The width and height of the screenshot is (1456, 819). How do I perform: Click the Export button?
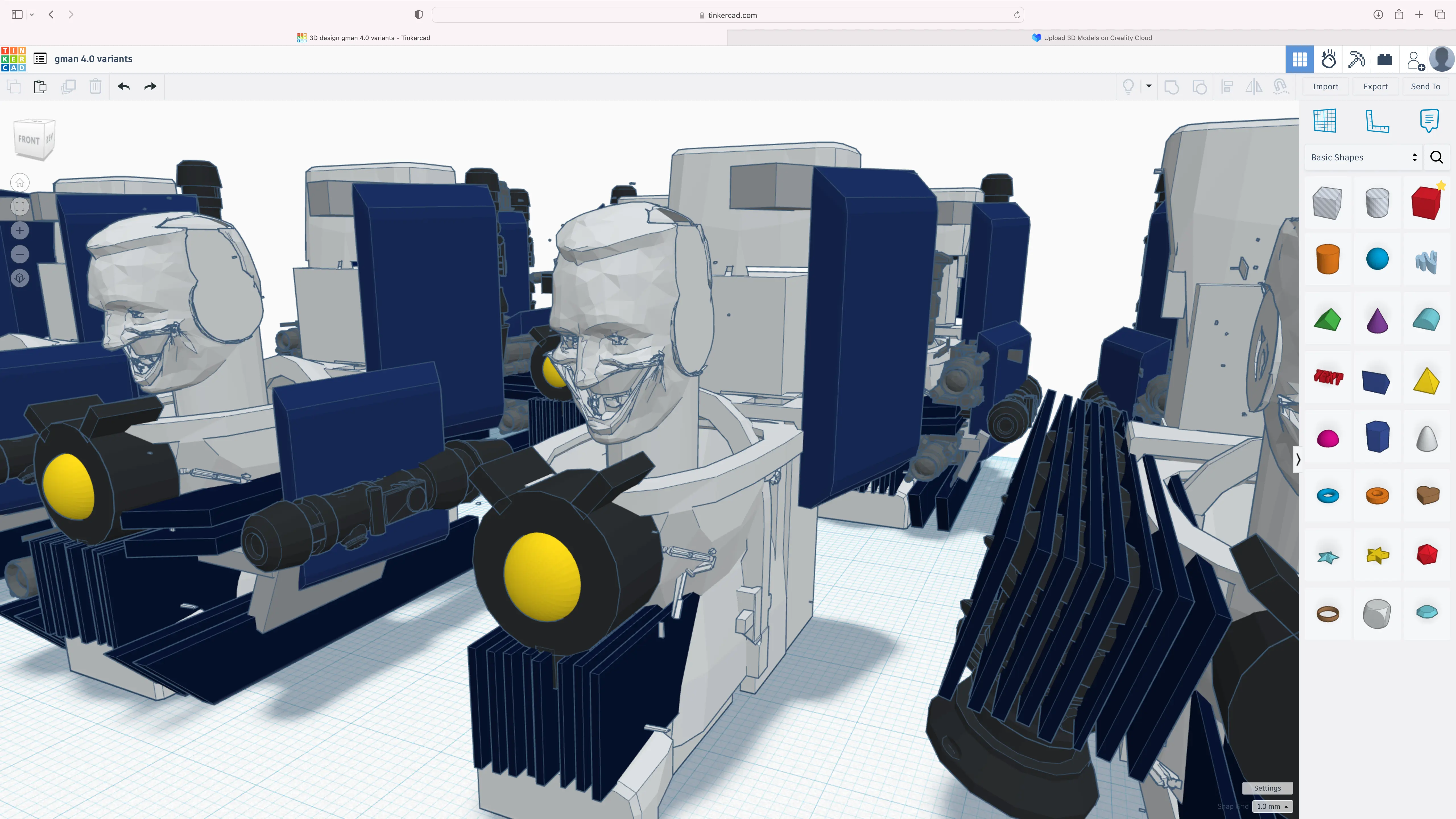(x=1375, y=86)
